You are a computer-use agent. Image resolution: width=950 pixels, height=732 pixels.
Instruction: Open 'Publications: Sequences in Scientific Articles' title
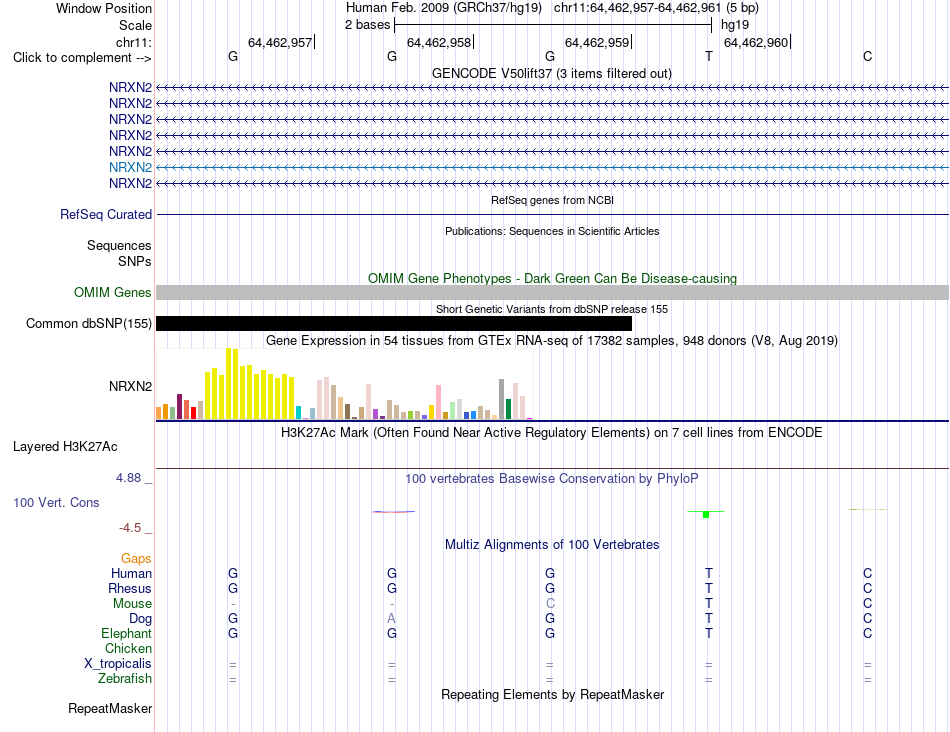point(552,231)
